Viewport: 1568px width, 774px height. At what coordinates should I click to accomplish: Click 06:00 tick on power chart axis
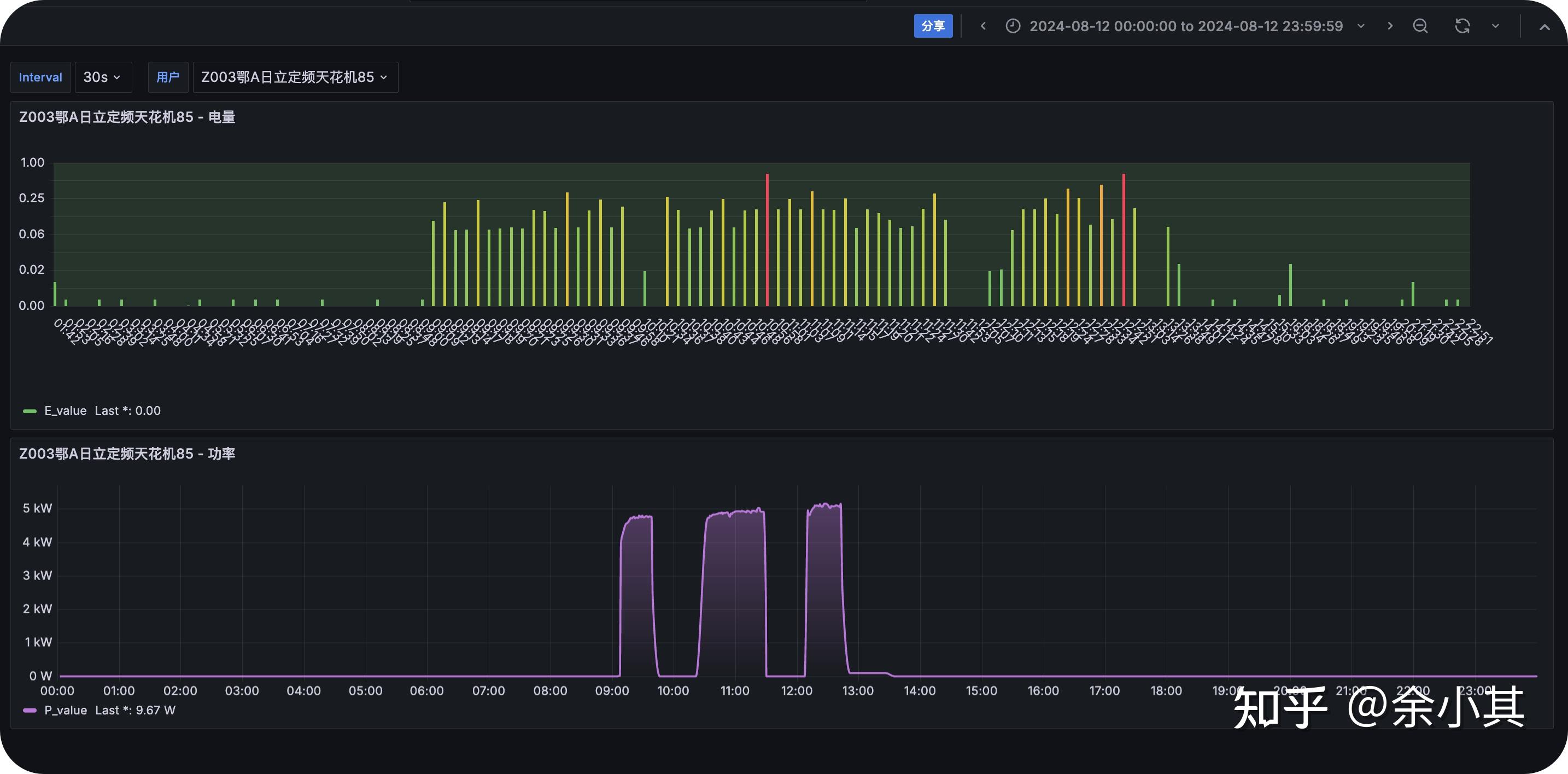point(426,690)
